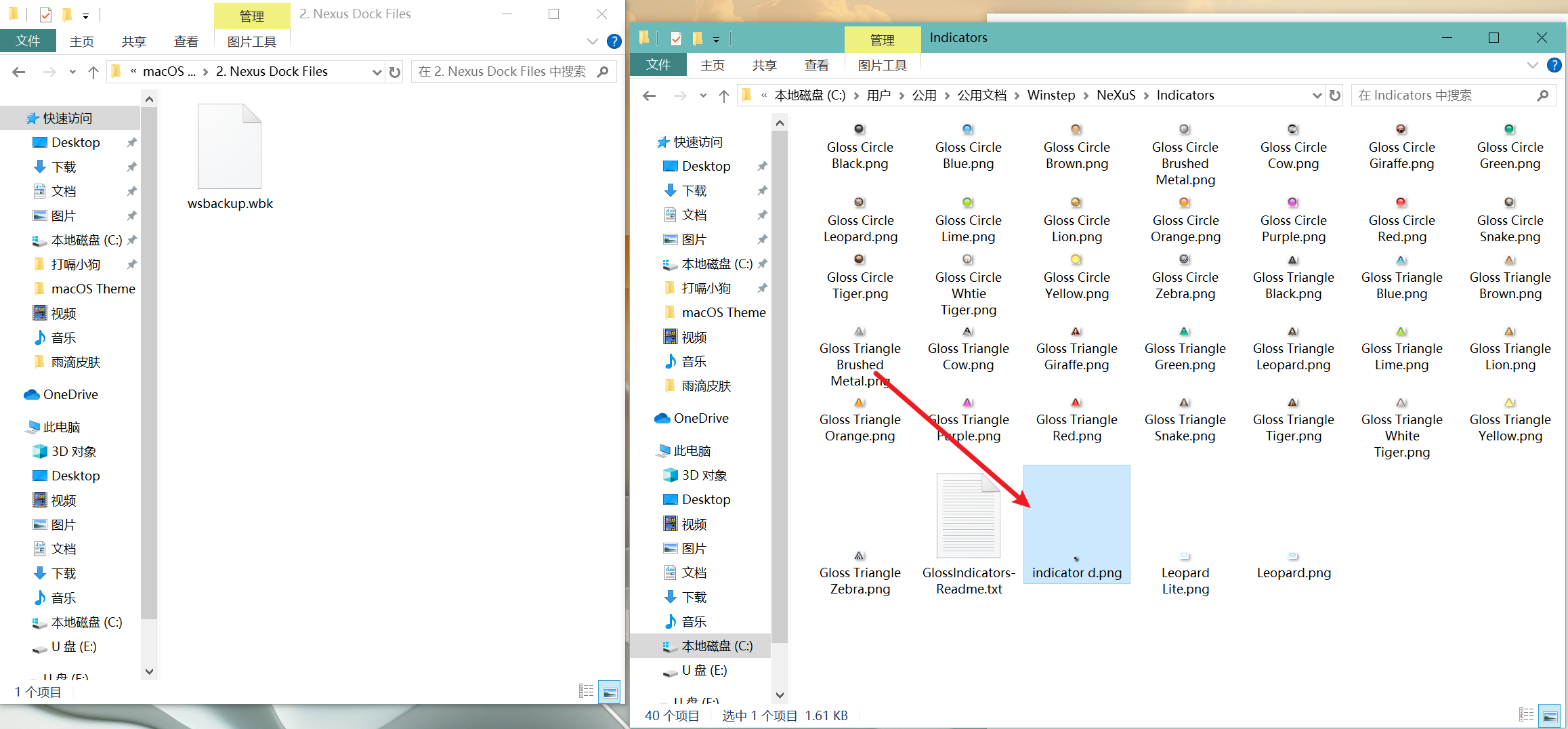This screenshot has width=1568, height=729.
Task: Select Gloss Circle Black.png icon
Action: point(859,129)
